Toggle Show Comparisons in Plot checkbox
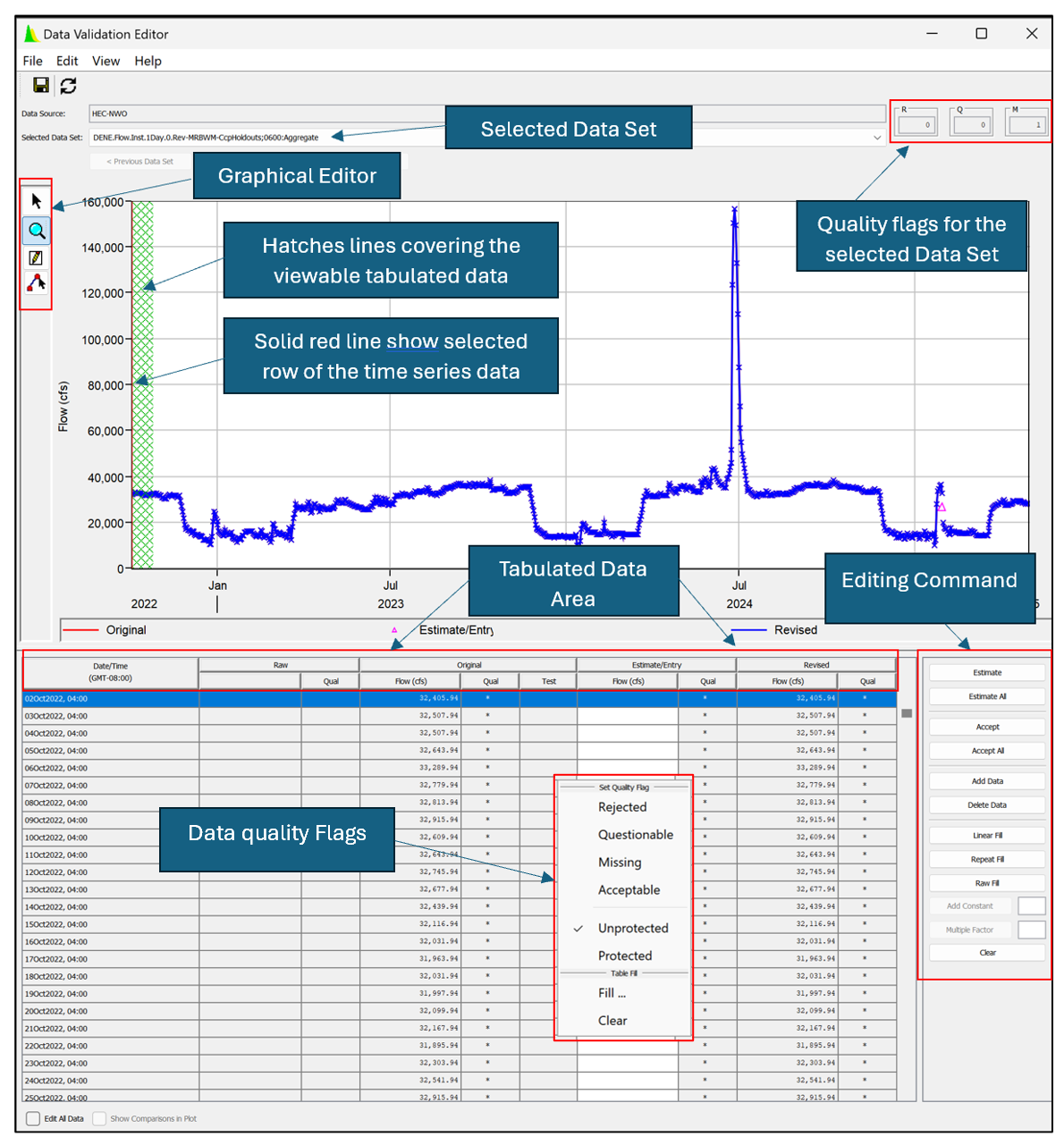Image resolution: width=1064 pixels, height=1145 pixels. tap(99, 1118)
